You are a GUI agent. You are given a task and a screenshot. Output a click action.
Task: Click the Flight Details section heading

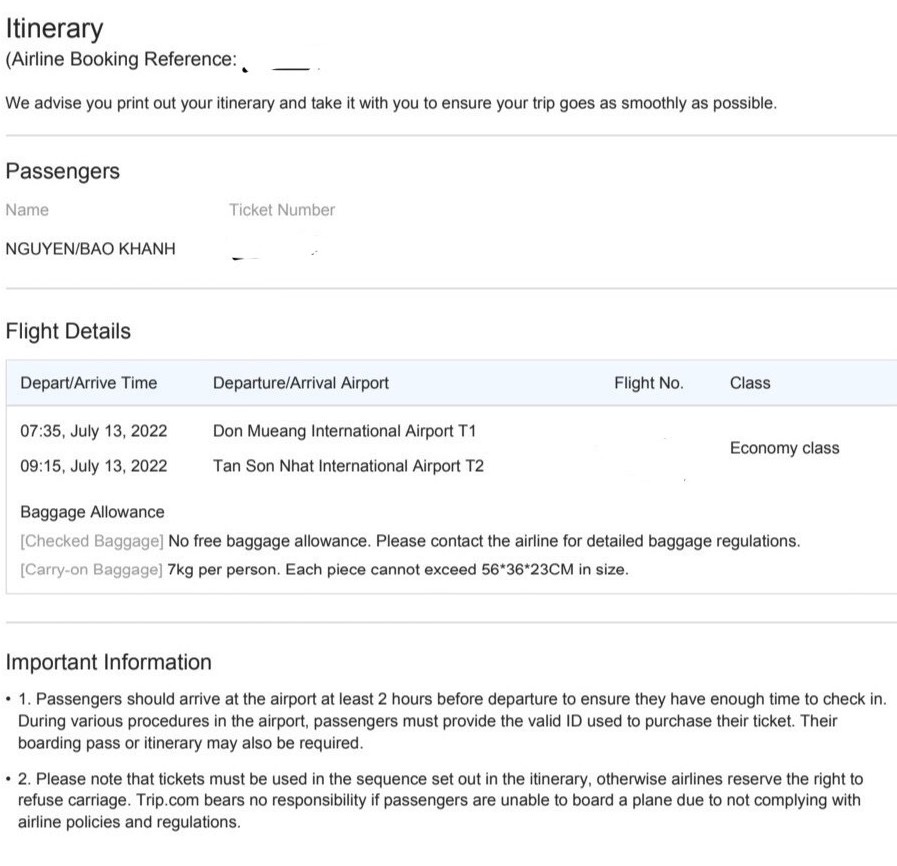pos(68,331)
